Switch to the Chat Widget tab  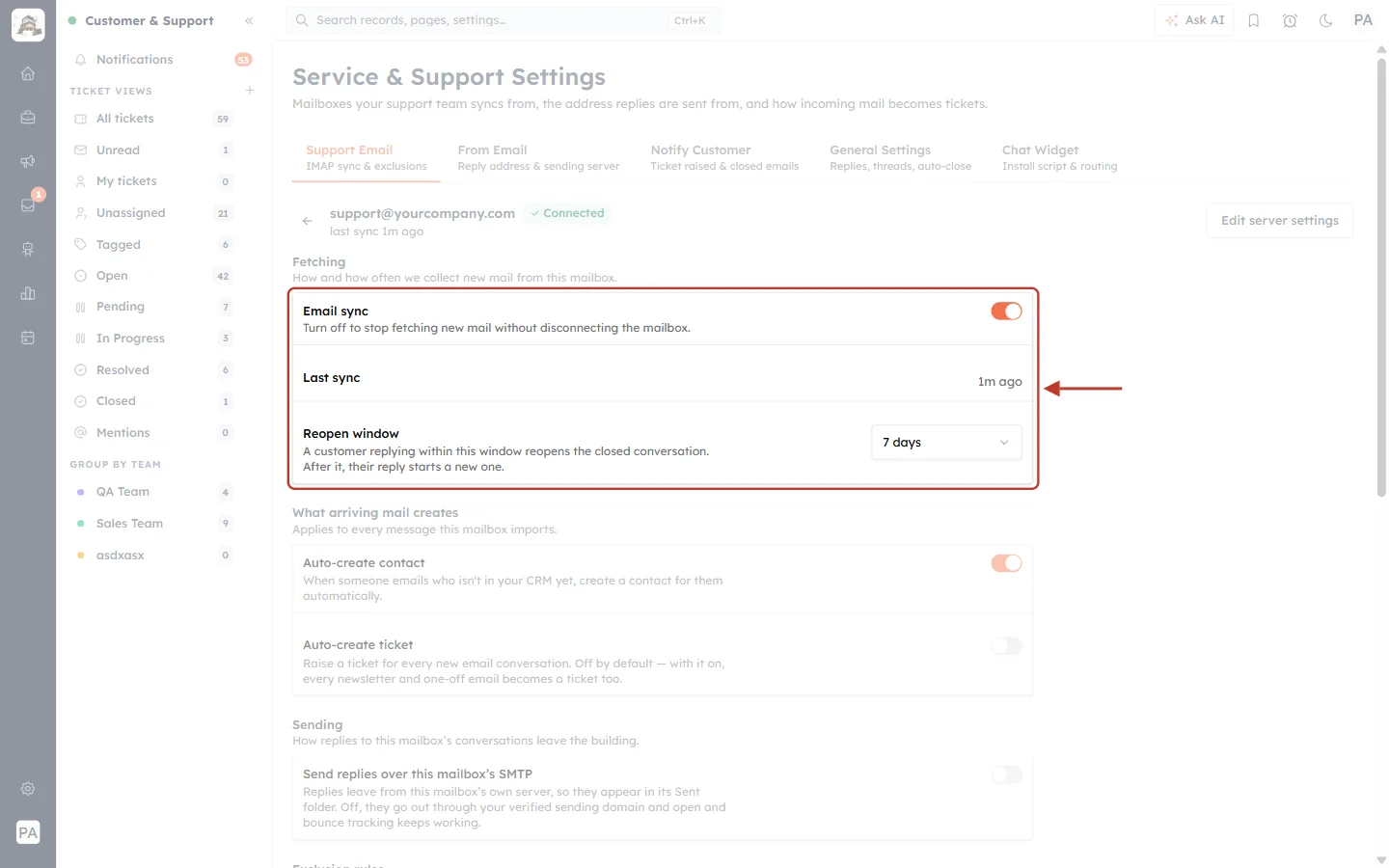coord(1059,157)
